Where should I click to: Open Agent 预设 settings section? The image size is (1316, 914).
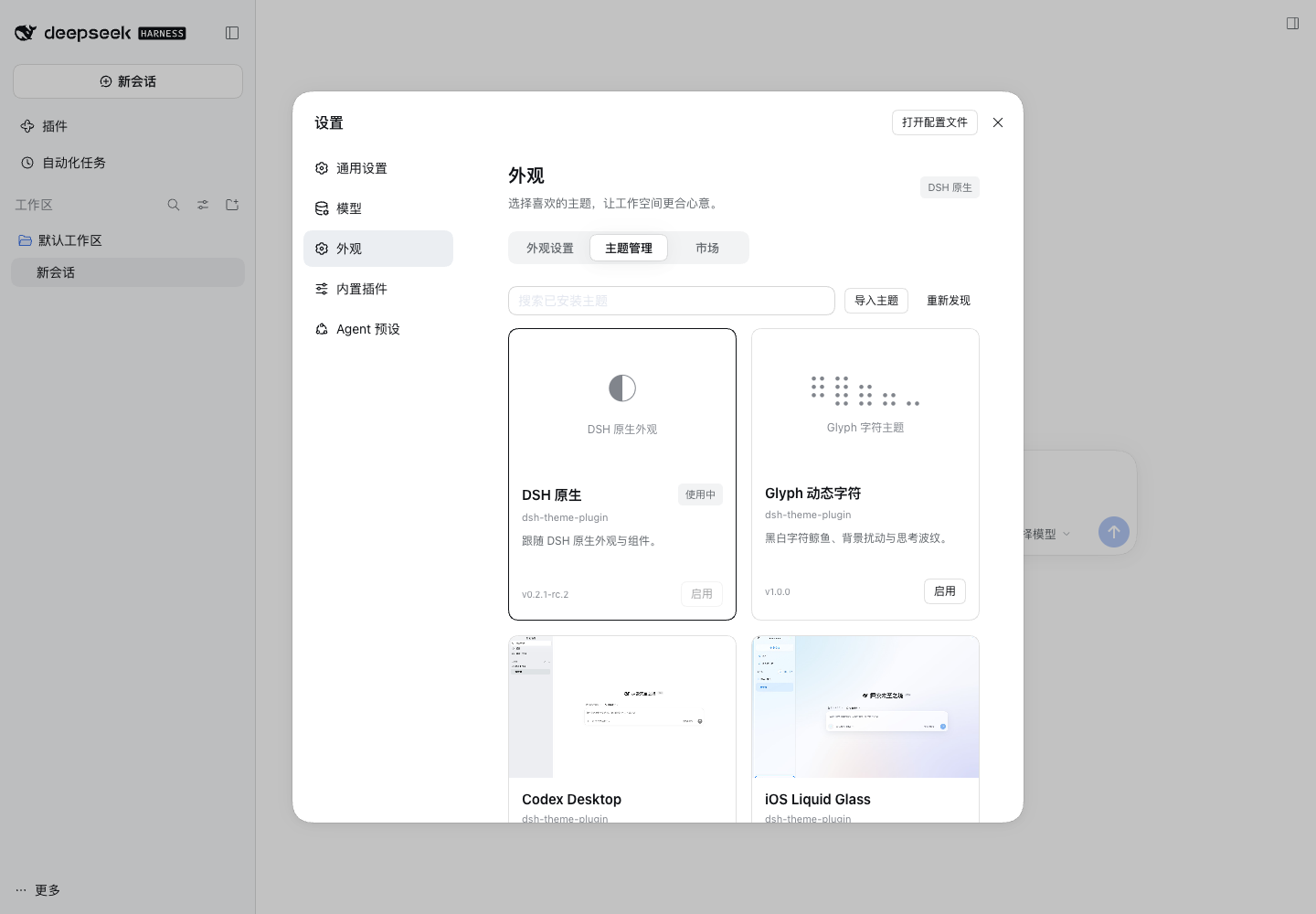click(378, 329)
